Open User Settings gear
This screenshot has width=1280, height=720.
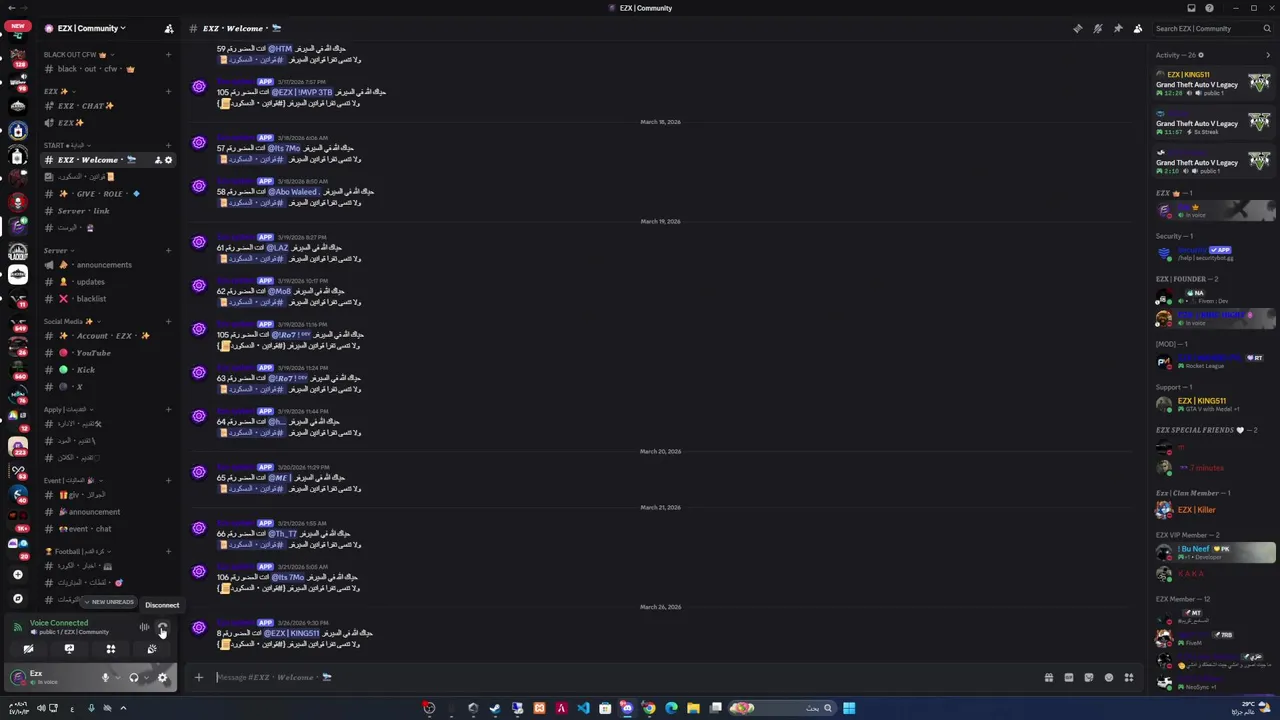(x=163, y=678)
